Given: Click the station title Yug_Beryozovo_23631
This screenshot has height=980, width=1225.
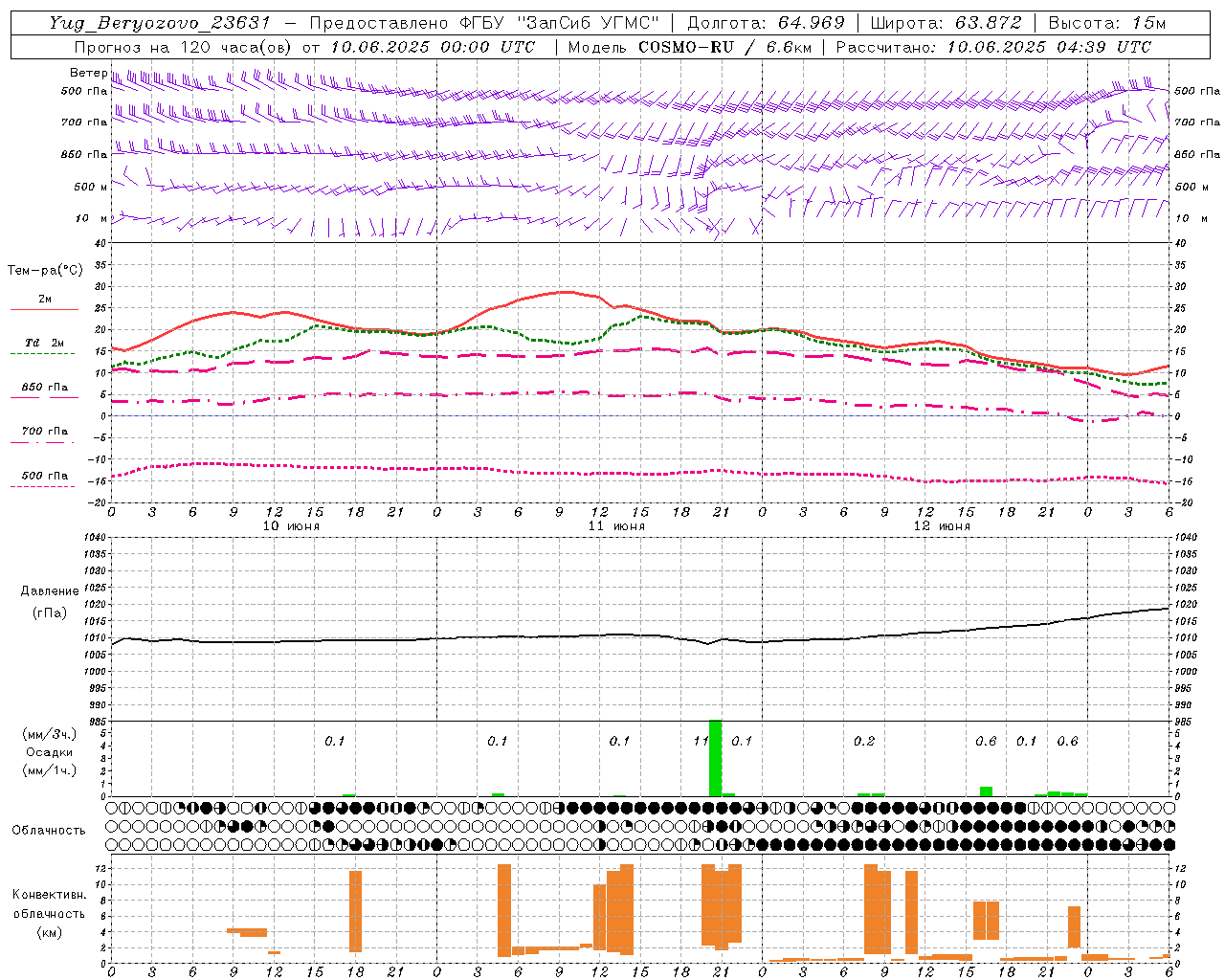Looking at the screenshot, I should [160, 23].
